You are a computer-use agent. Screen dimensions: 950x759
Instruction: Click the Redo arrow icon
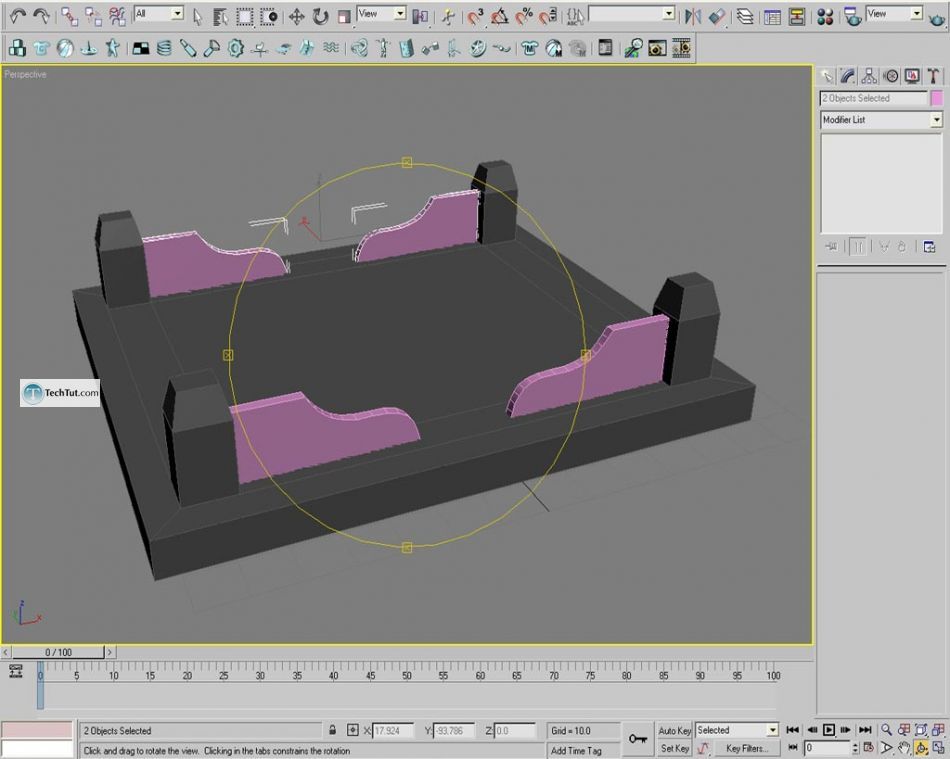[41, 16]
